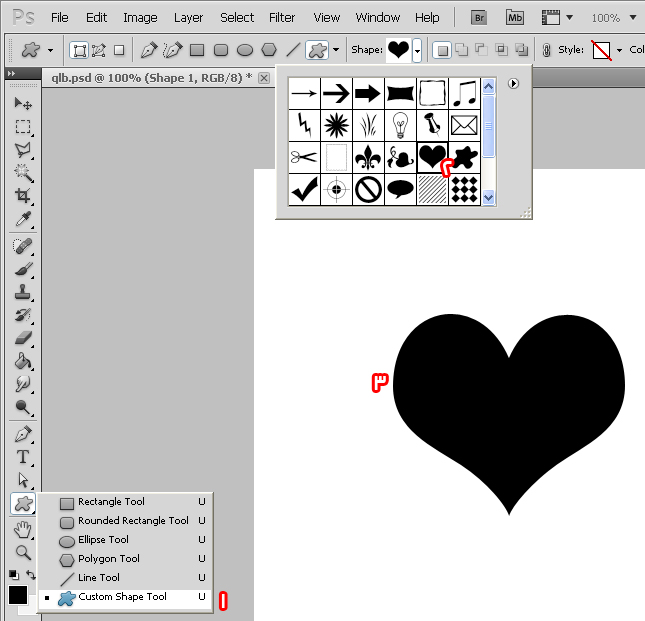Pick the checkmark shape in picker

304,188
